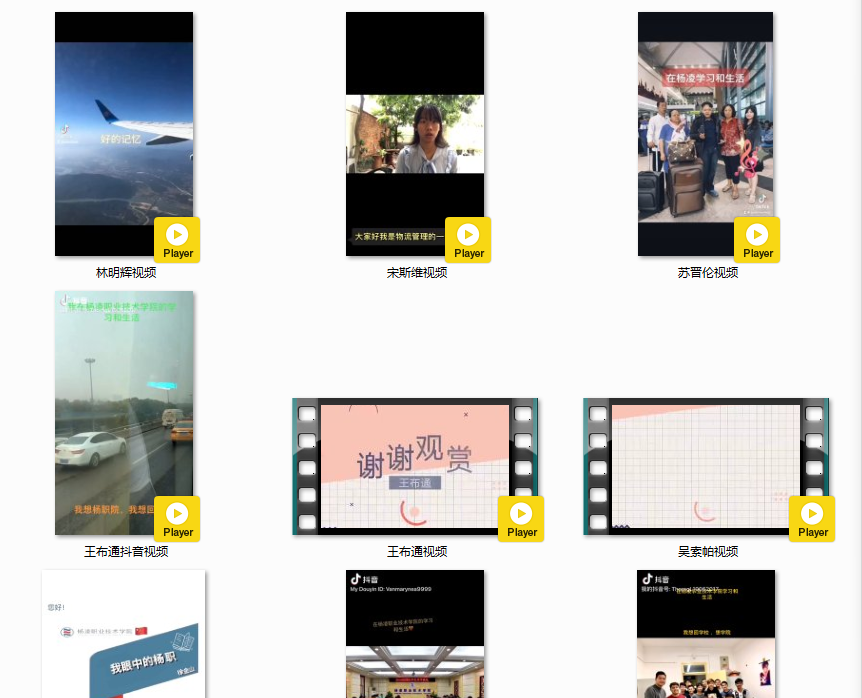This screenshot has height=698, width=862.
Task: Play the 苏晋伦视频 via its Player button
Action: (x=757, y=239)
